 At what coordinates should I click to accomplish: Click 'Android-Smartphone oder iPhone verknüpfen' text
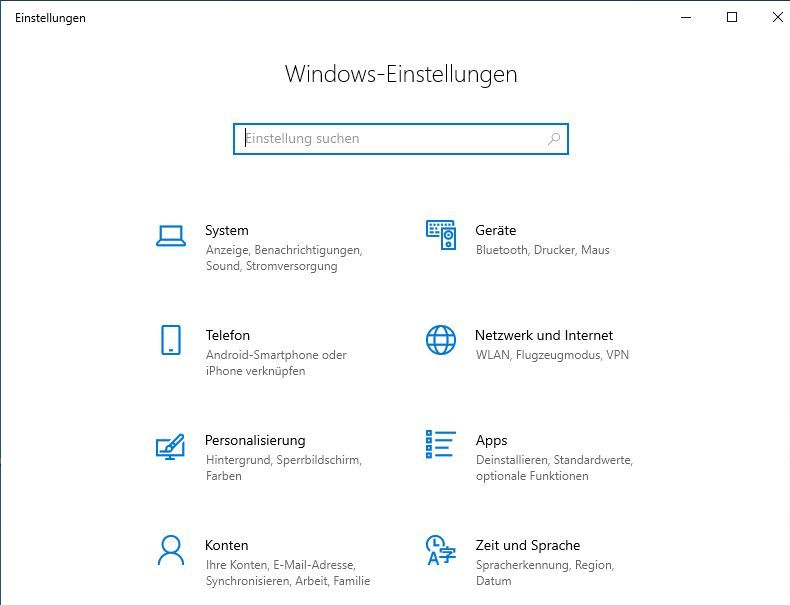click(276, 363)
